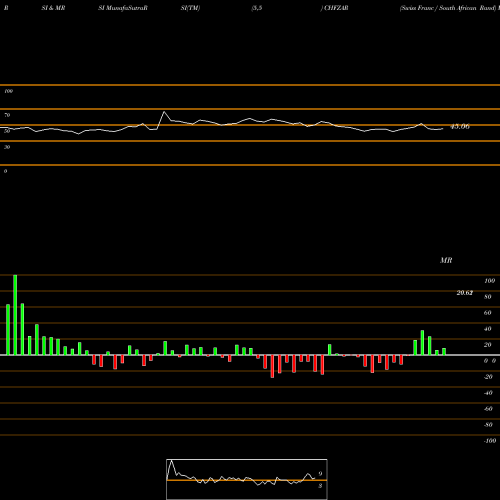Click the deepest red MR histogram bar
Screen dimensions: 500x500
[272, 366]
